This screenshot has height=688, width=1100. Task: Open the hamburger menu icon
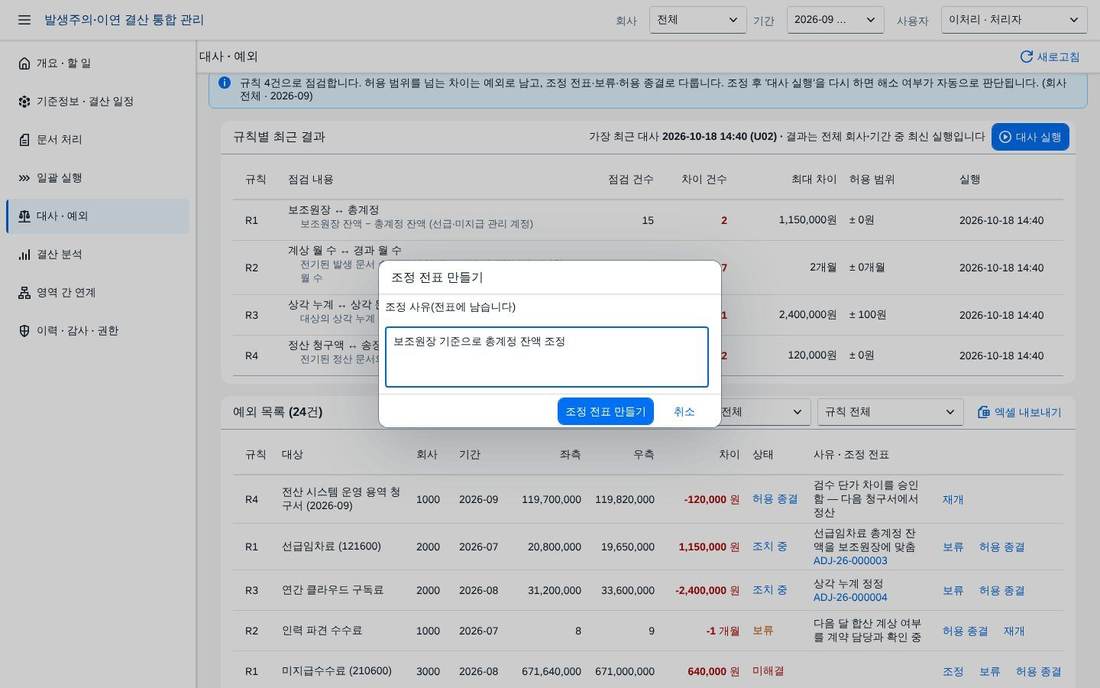click(x=25, y=20)
